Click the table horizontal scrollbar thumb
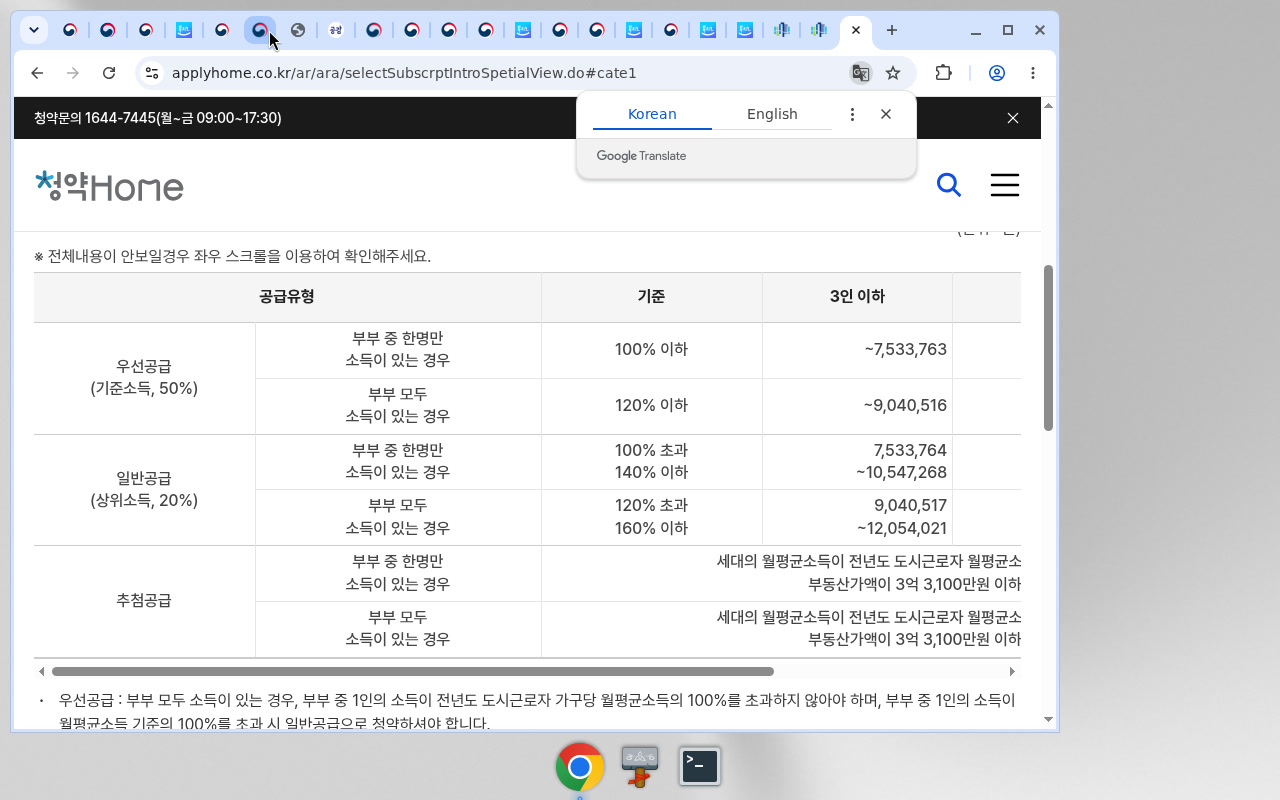This screenshot has width=1280, height=800. (x=413, y=672)
